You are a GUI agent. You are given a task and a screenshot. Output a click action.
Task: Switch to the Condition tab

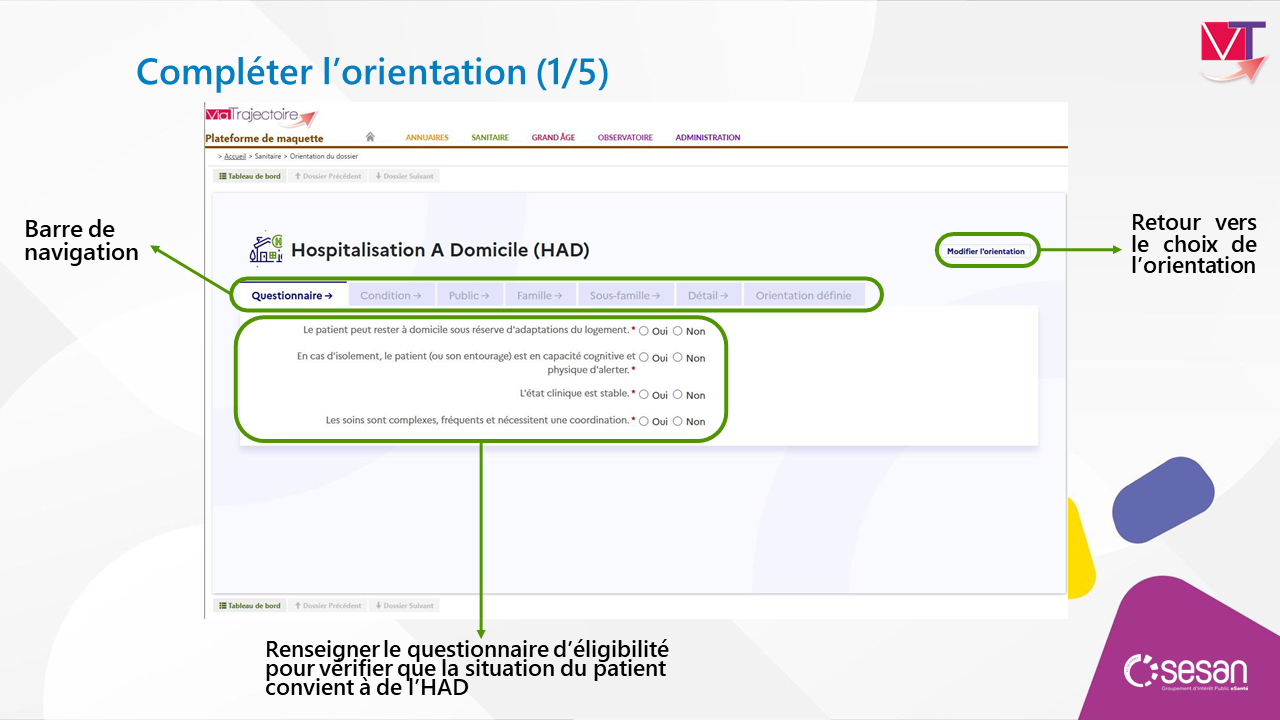tap(390, 295)
